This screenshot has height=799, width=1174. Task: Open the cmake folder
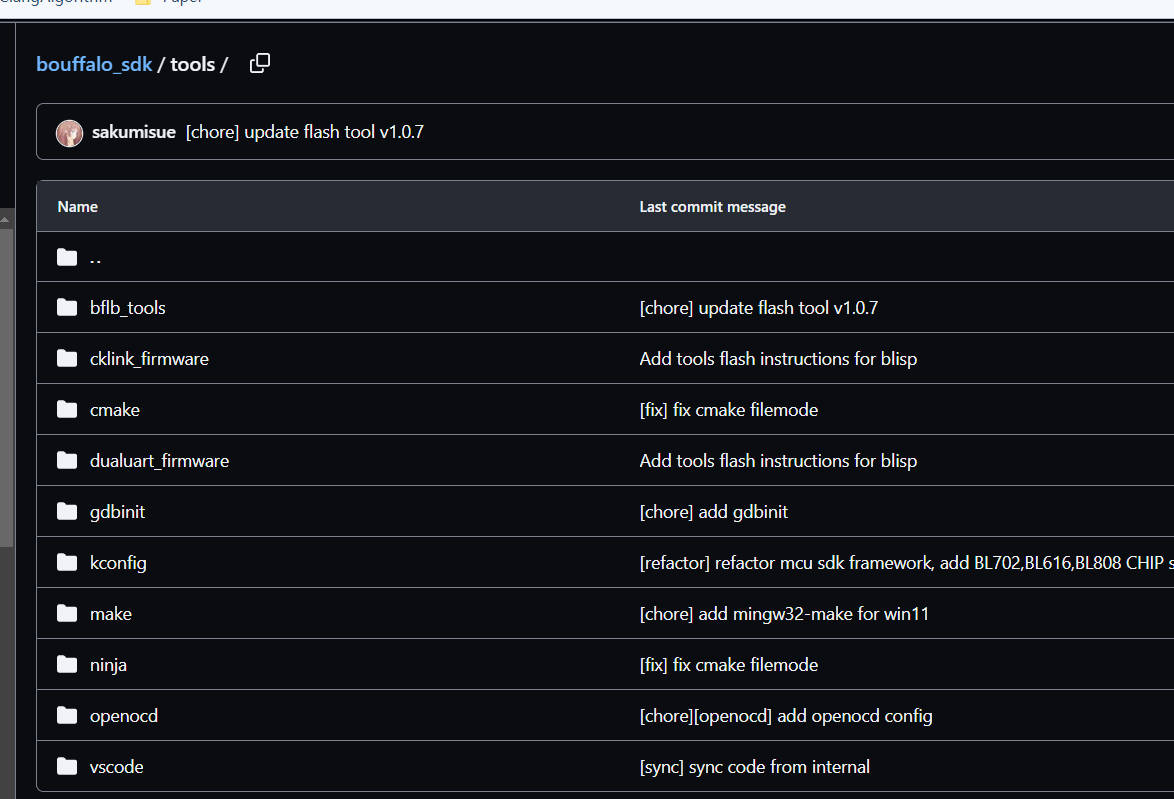point(115,410)
